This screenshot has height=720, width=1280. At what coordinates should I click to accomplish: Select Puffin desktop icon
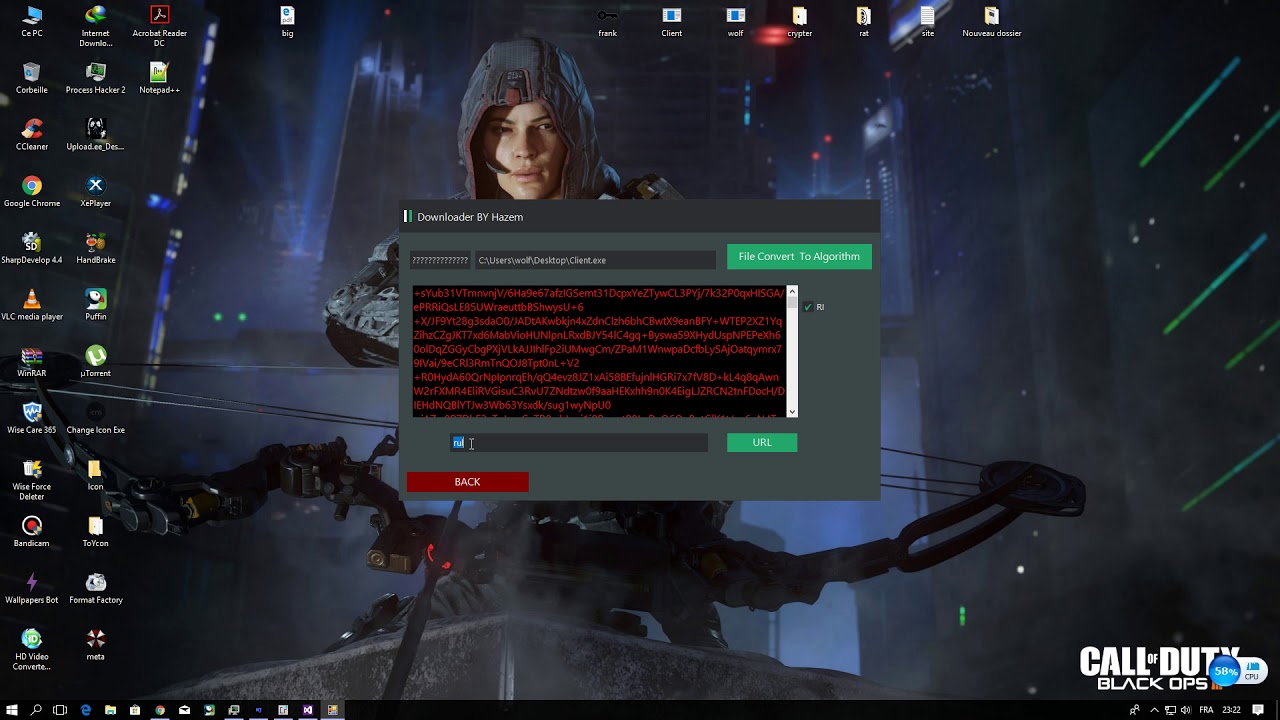tap(96, 305)
